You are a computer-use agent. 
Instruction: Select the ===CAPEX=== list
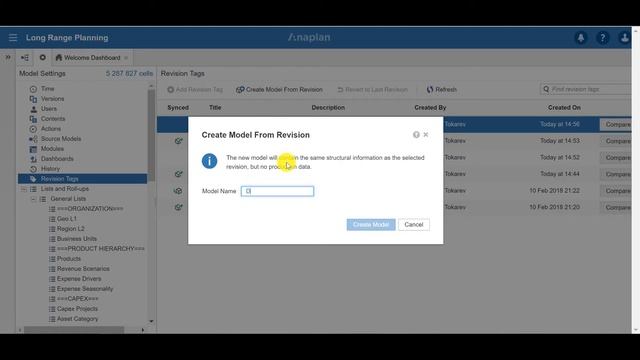[x=78, y=299]
